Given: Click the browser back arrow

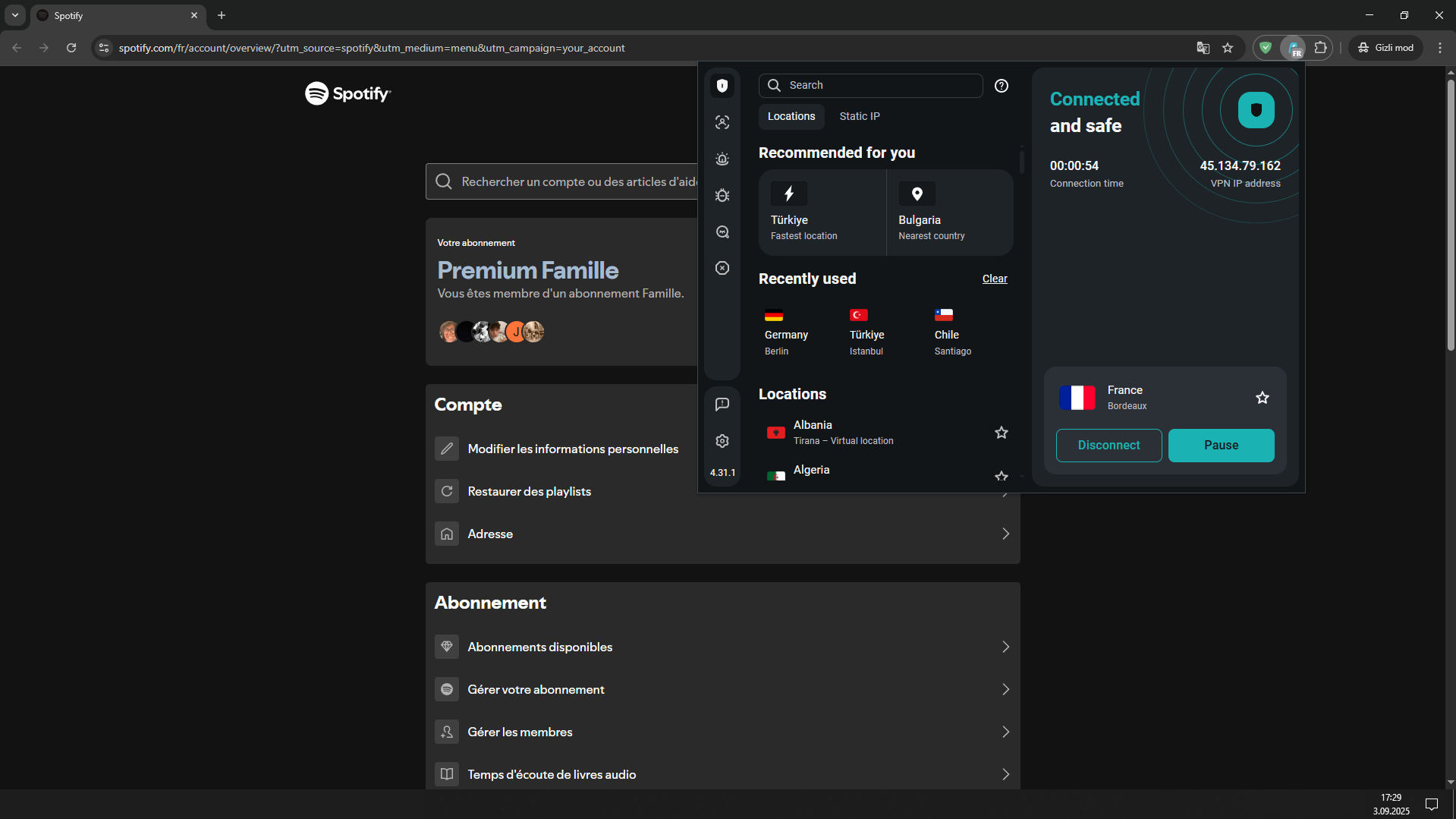Looking at the screenshot, I should [17, 48].
